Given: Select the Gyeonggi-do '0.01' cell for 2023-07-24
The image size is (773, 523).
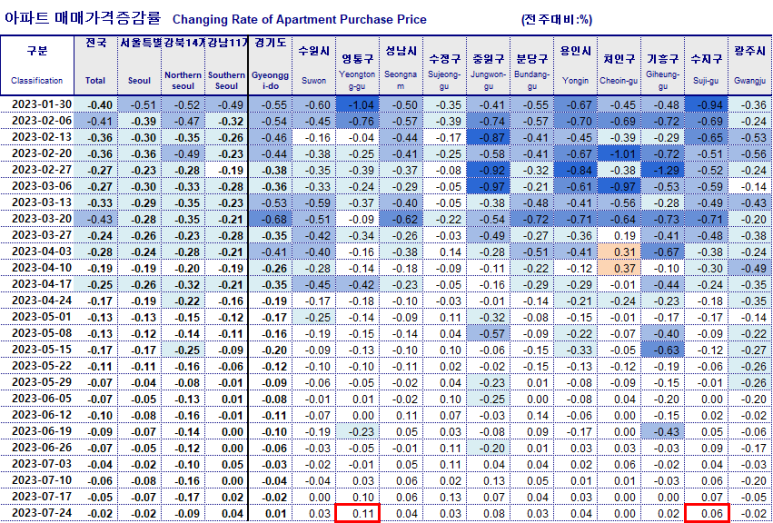Looking at the screenshot, I should [x=270, y=513].
